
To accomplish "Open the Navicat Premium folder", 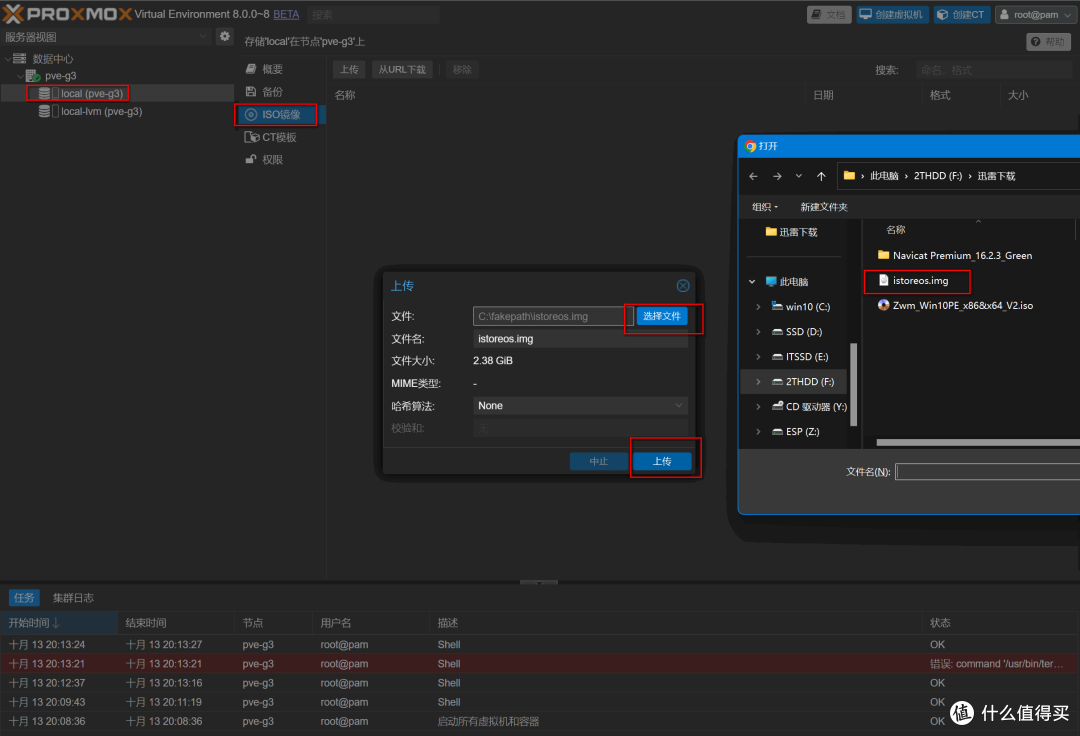I will [955, 255].
